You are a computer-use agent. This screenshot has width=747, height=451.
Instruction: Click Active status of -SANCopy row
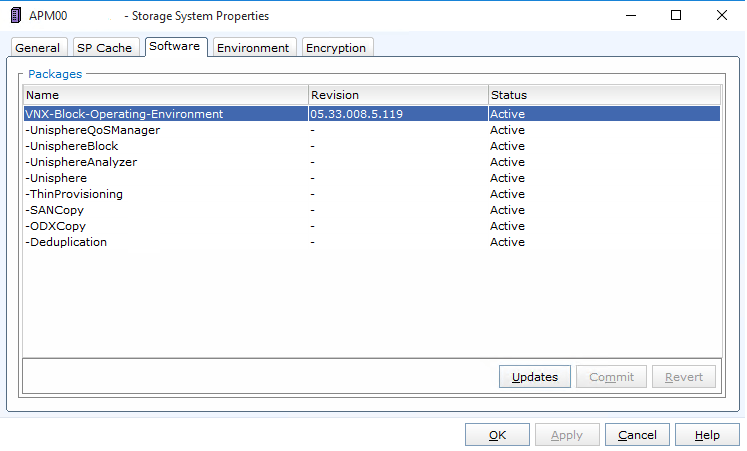pos(507,210)
